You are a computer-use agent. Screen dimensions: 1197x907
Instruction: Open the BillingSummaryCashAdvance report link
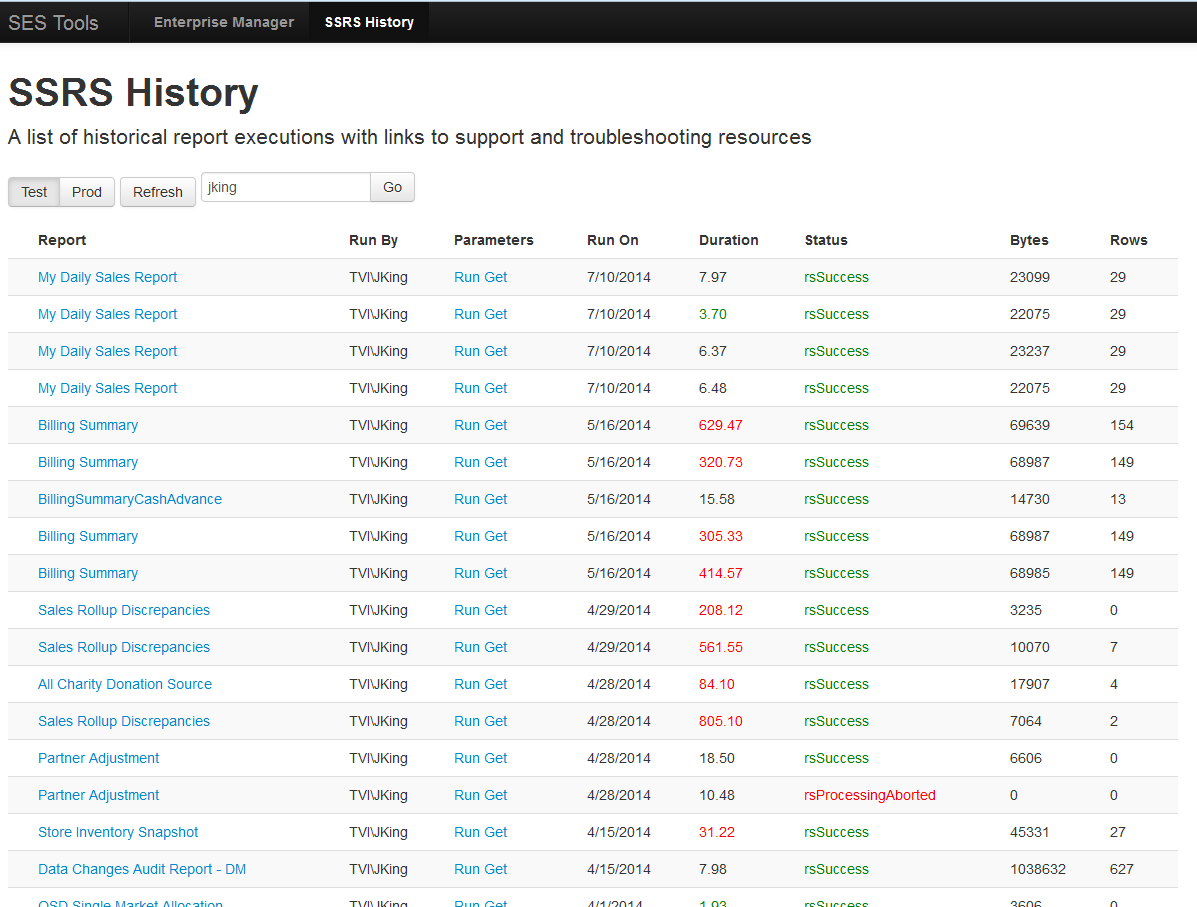point(130,499)
